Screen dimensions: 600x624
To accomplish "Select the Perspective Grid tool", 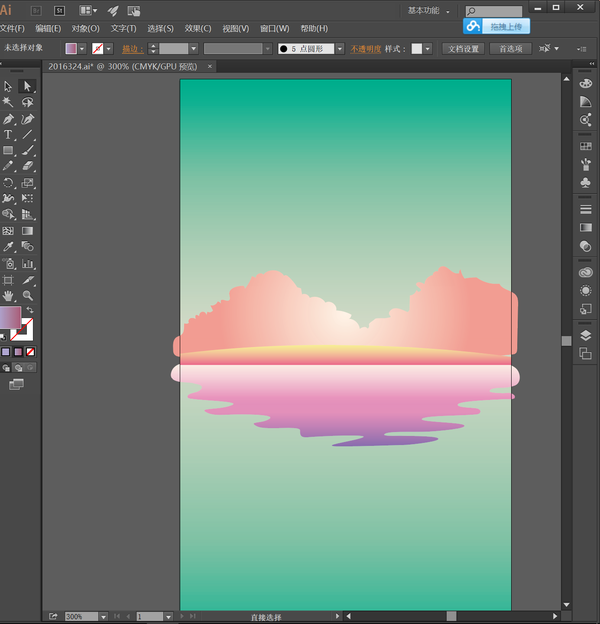I will coord(27,214).
